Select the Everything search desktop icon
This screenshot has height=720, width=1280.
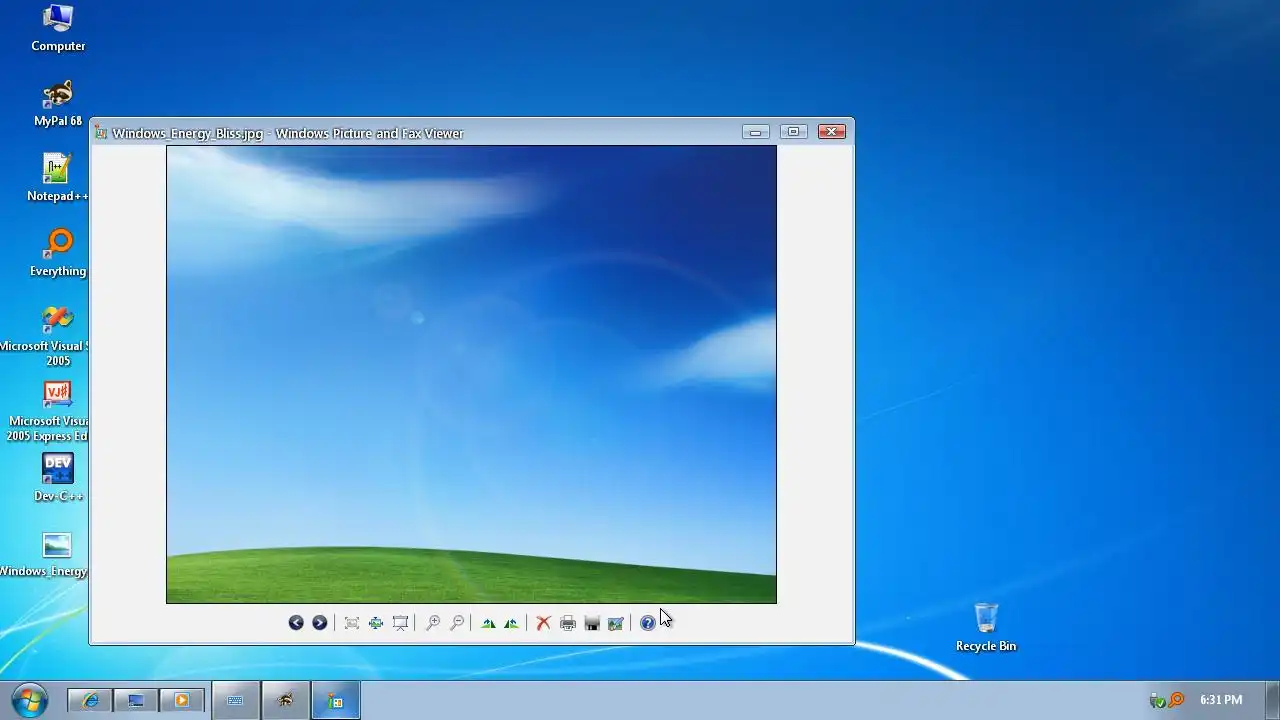[x=58, y=253]
